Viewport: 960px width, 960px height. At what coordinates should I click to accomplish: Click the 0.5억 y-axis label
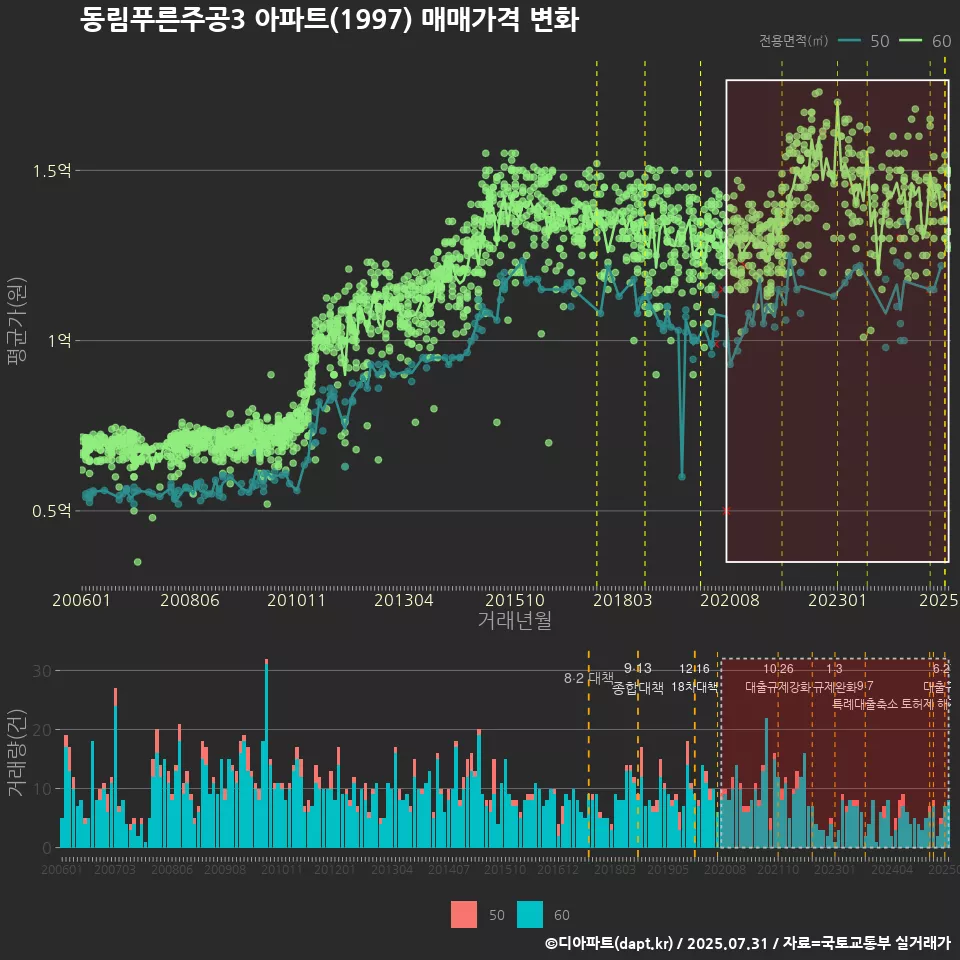coord(52,511)
